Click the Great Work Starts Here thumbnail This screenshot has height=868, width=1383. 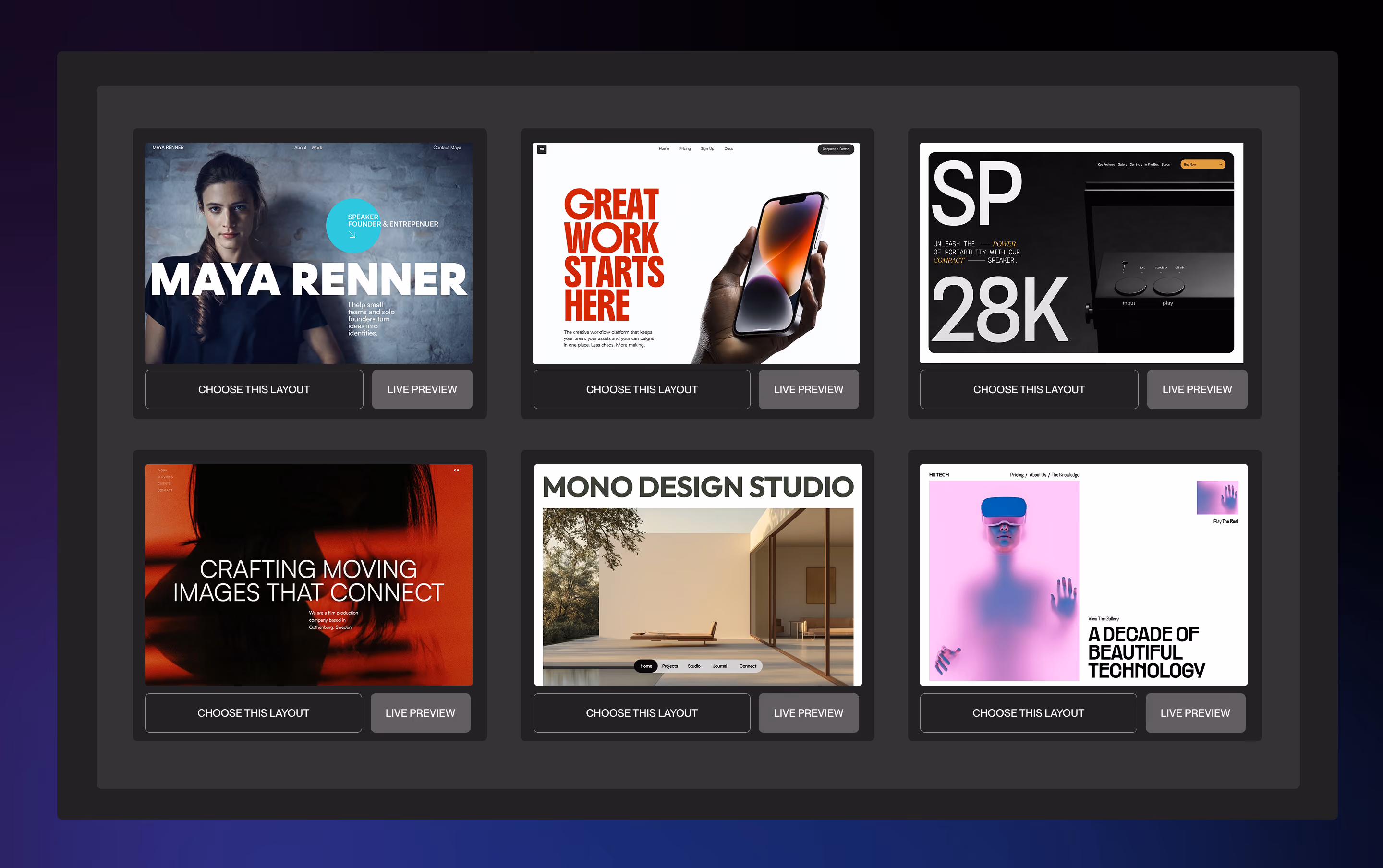(696, 253)
